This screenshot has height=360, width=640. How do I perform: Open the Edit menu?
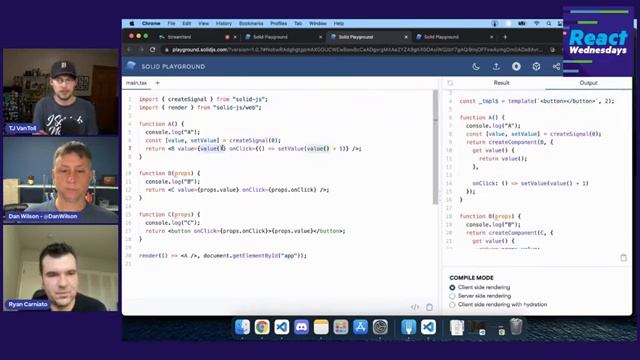click(187, 24)
